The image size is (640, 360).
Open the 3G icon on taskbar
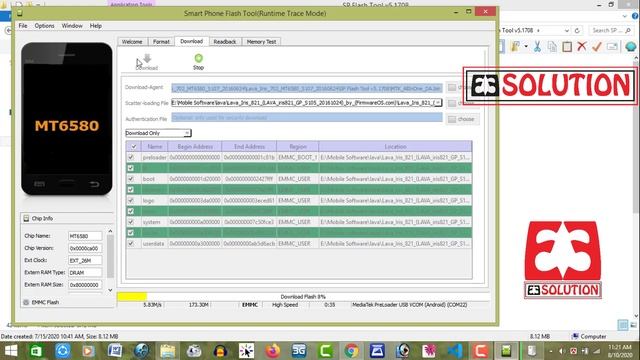coord(299,351)
